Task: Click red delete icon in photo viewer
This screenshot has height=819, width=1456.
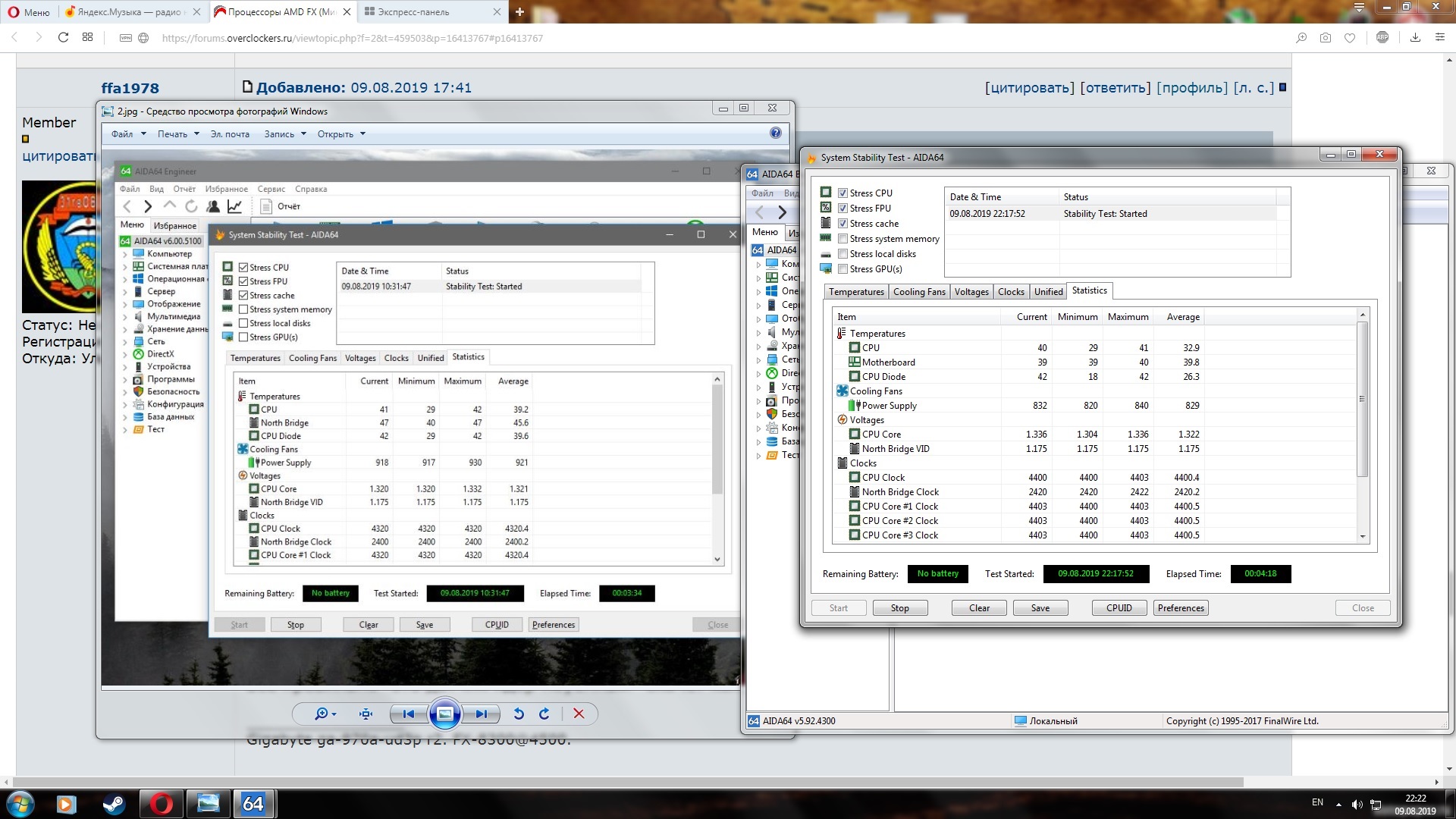Action: click(579, 714)
